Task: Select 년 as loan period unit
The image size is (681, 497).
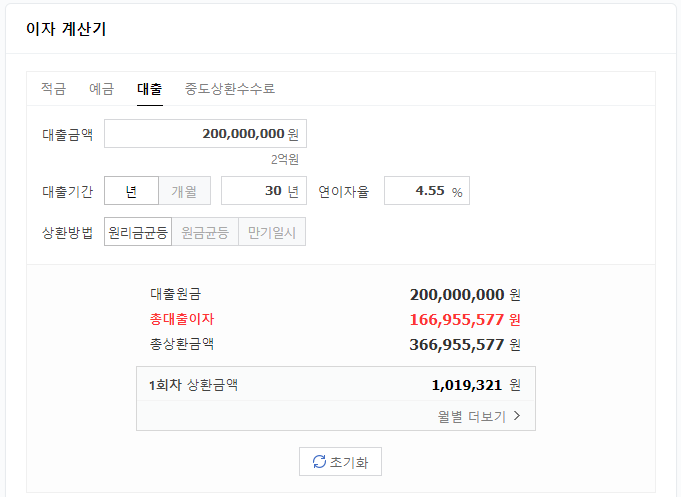Action: pos(131,191)
